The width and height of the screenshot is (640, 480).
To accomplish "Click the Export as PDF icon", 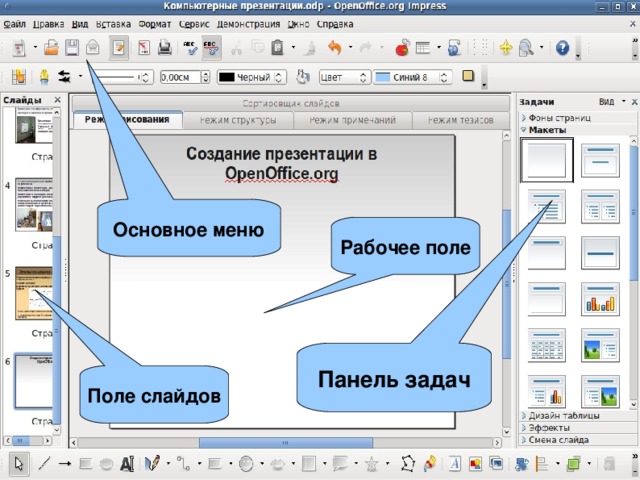I will click(143, 48).
